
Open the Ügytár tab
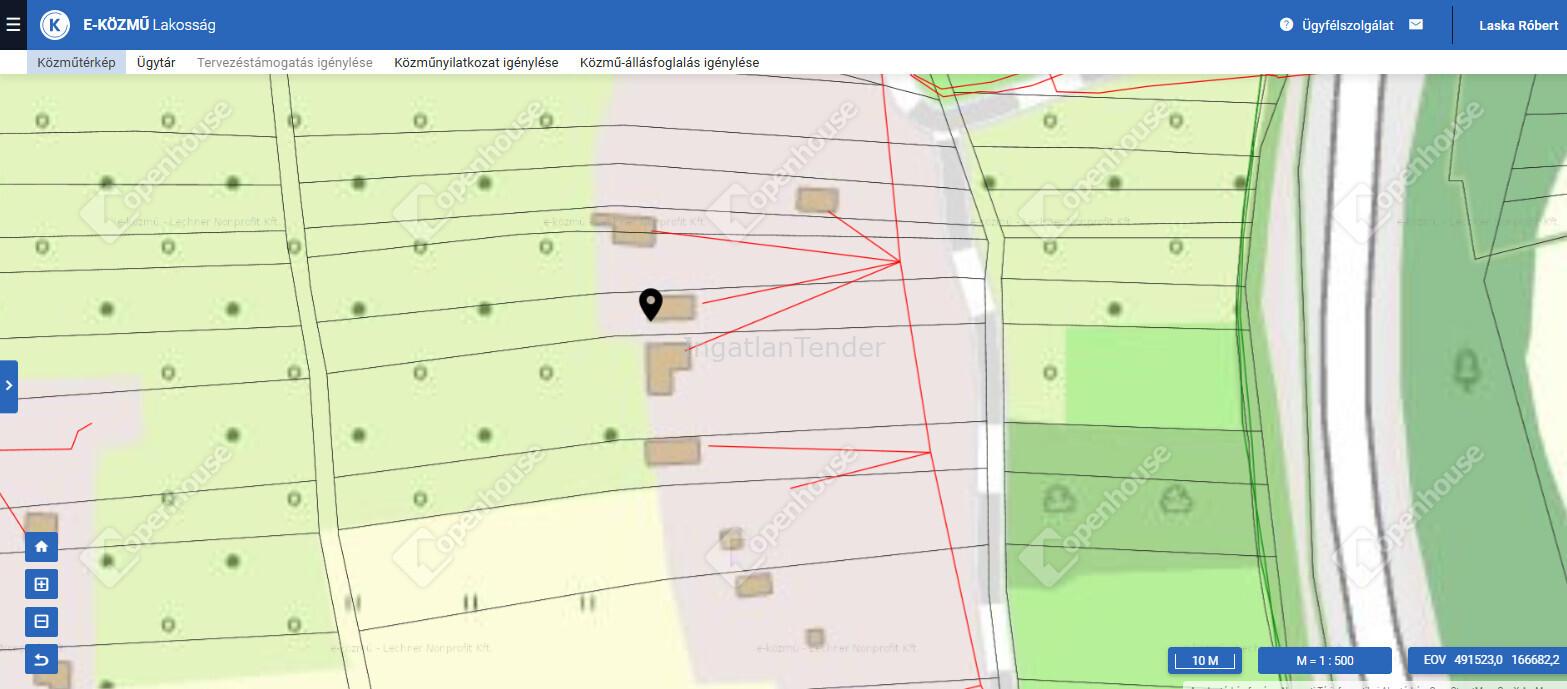tap(156, 62)
